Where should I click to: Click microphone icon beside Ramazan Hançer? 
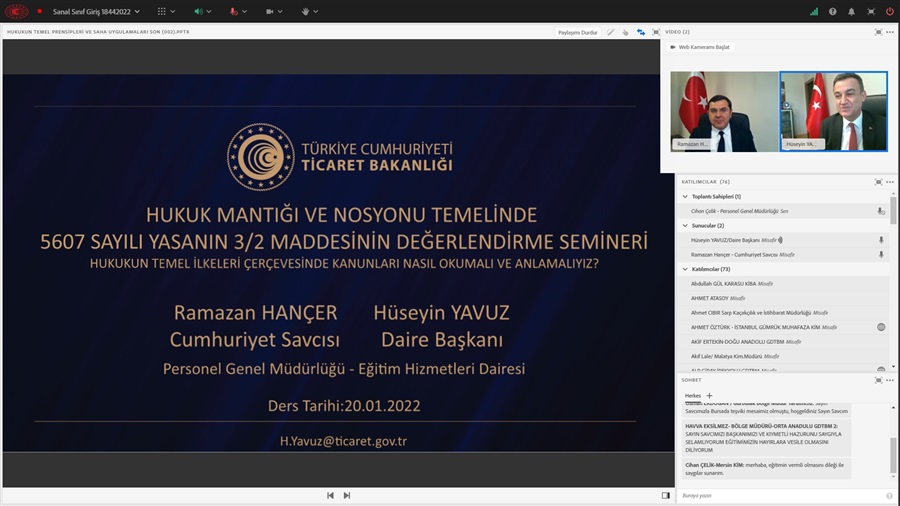[881, 255]
